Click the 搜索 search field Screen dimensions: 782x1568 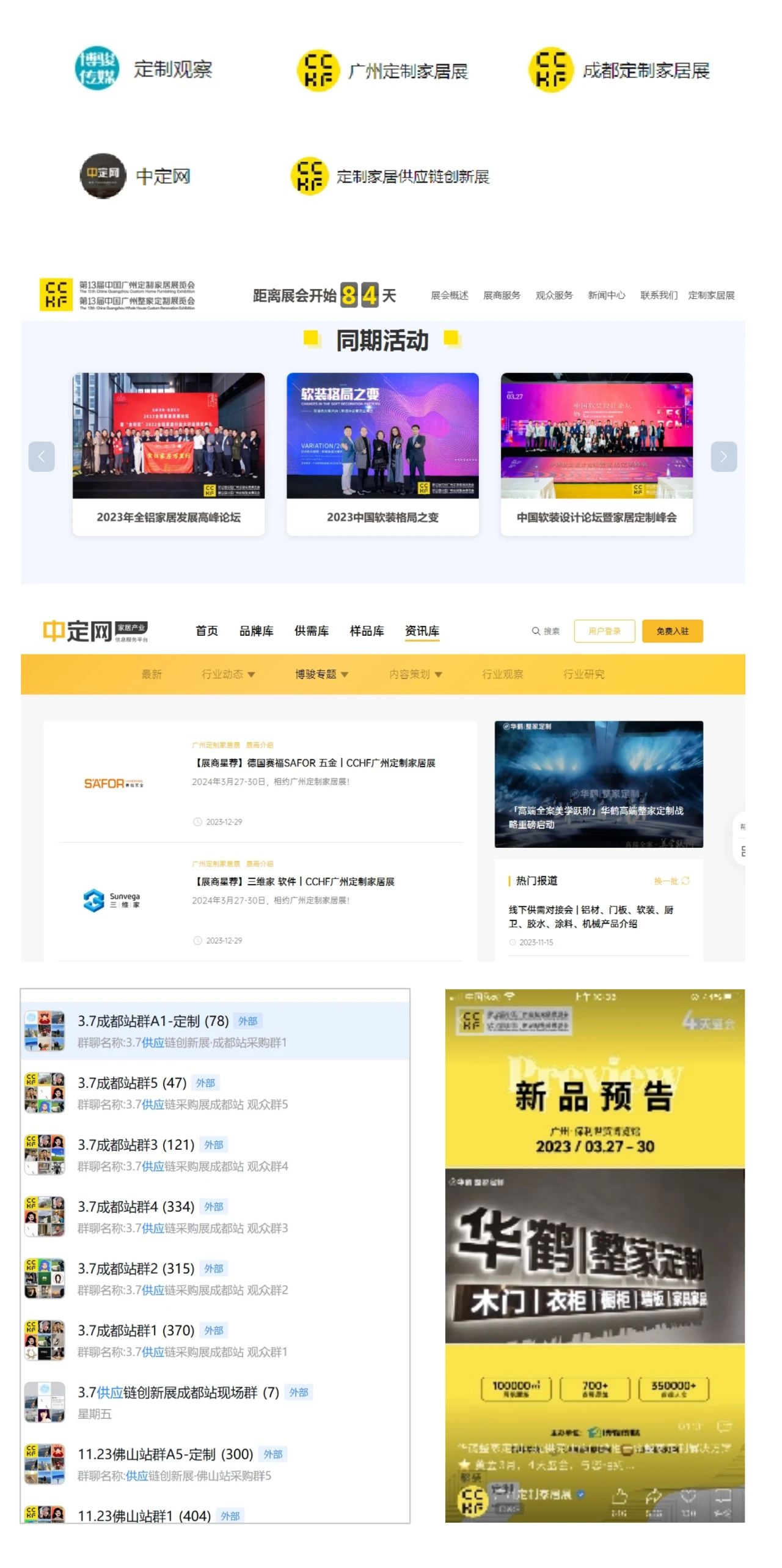click(x=546, y=631)
